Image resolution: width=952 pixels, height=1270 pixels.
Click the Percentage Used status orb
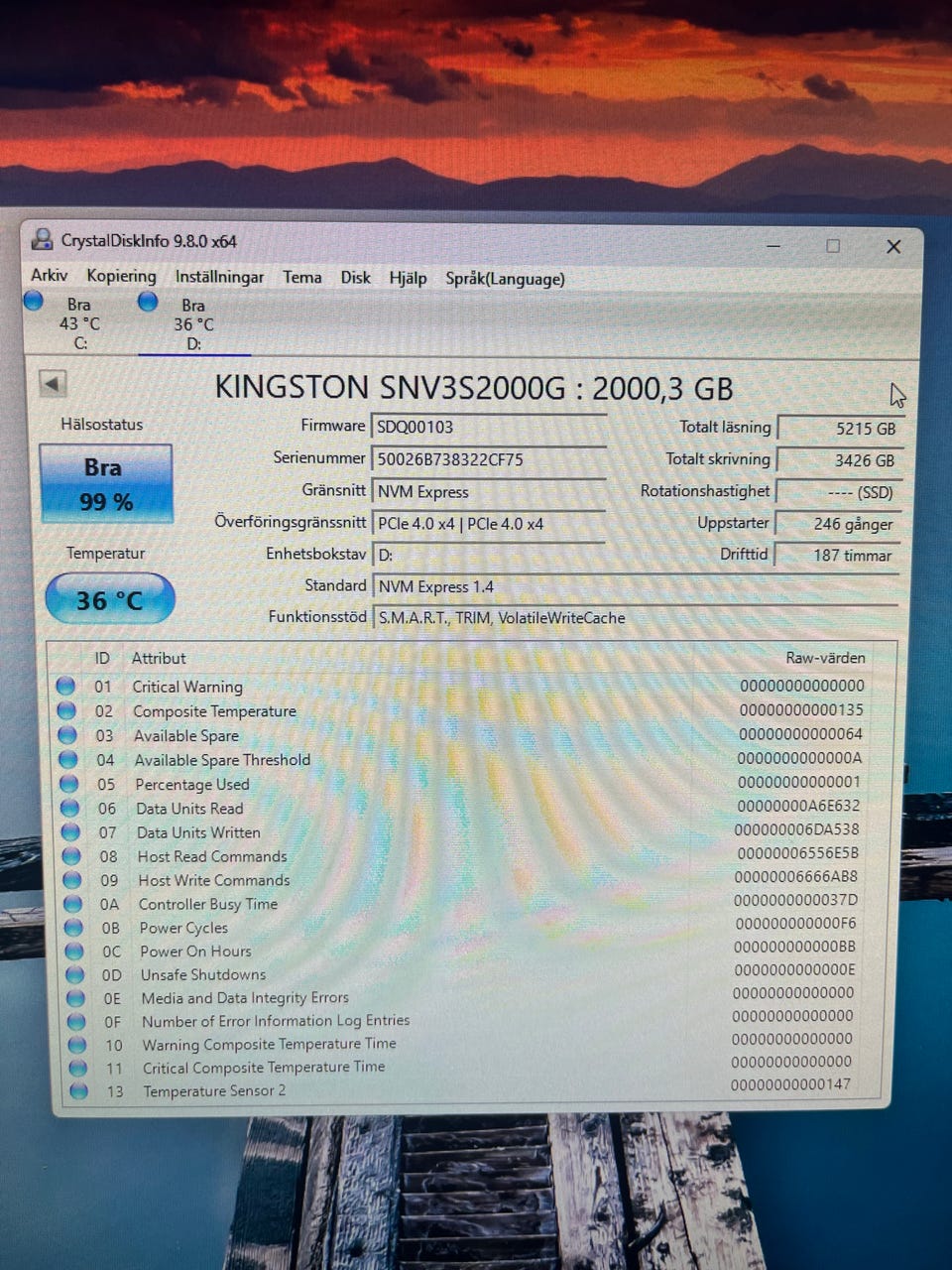point(69,784)
